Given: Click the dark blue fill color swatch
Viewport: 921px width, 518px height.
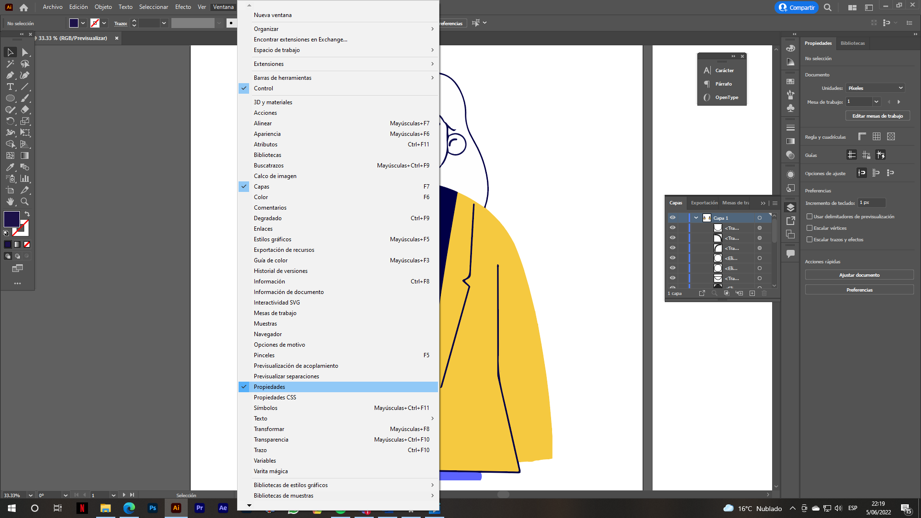Looking at the screenshot, I should tap(11, 219).
